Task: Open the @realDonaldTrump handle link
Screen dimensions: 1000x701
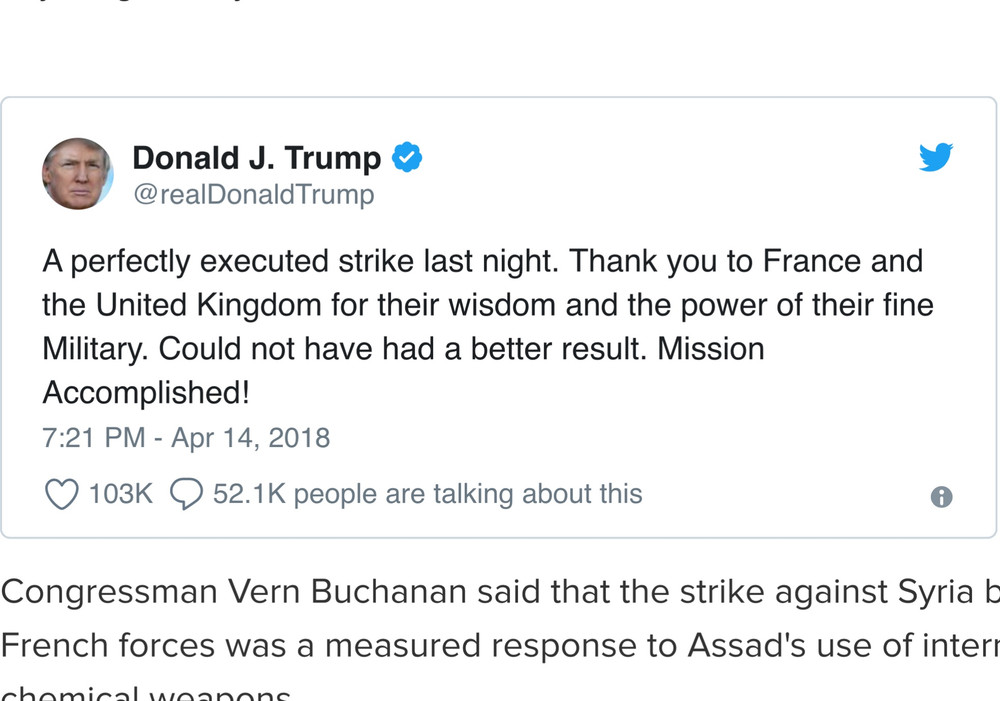Action: click(253, 194)
